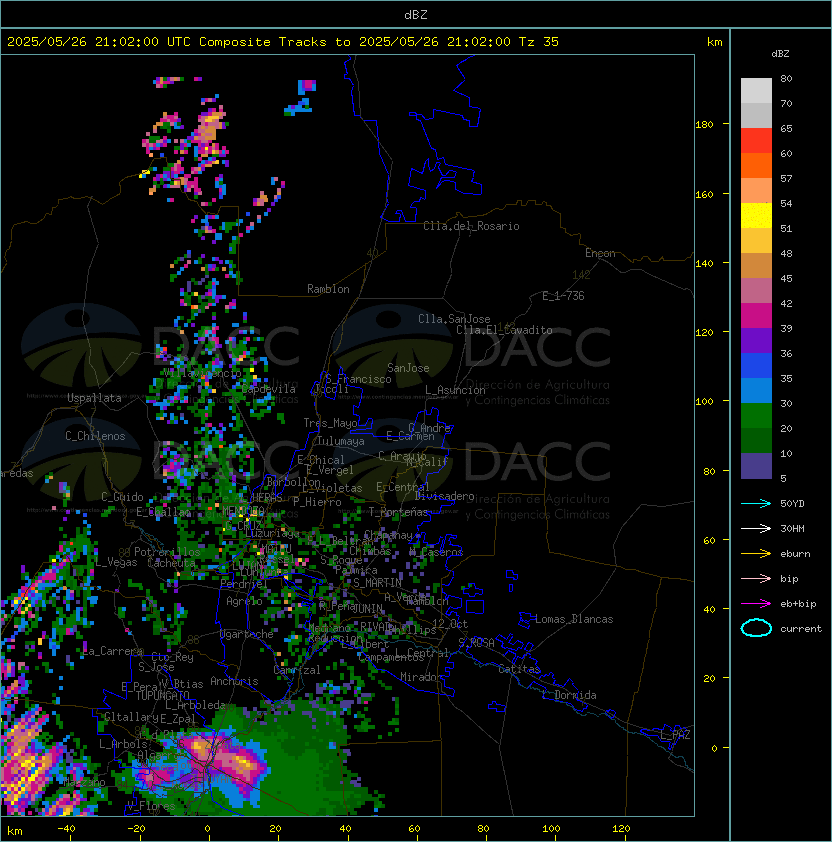Click the 'Carrizal' place label
Viewport: 832px width, 842px height.
pyautogui.click(x=297, y=670)
